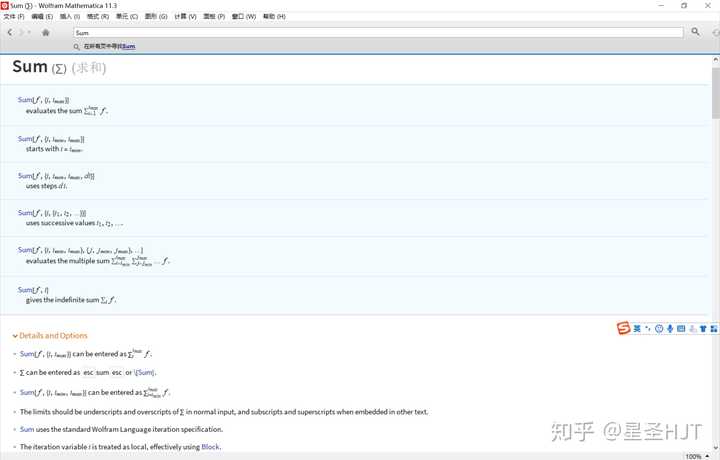Open the Sogou soft keyboard icon
This screenshot has width=720, height=460.
(x=681, y=329)
